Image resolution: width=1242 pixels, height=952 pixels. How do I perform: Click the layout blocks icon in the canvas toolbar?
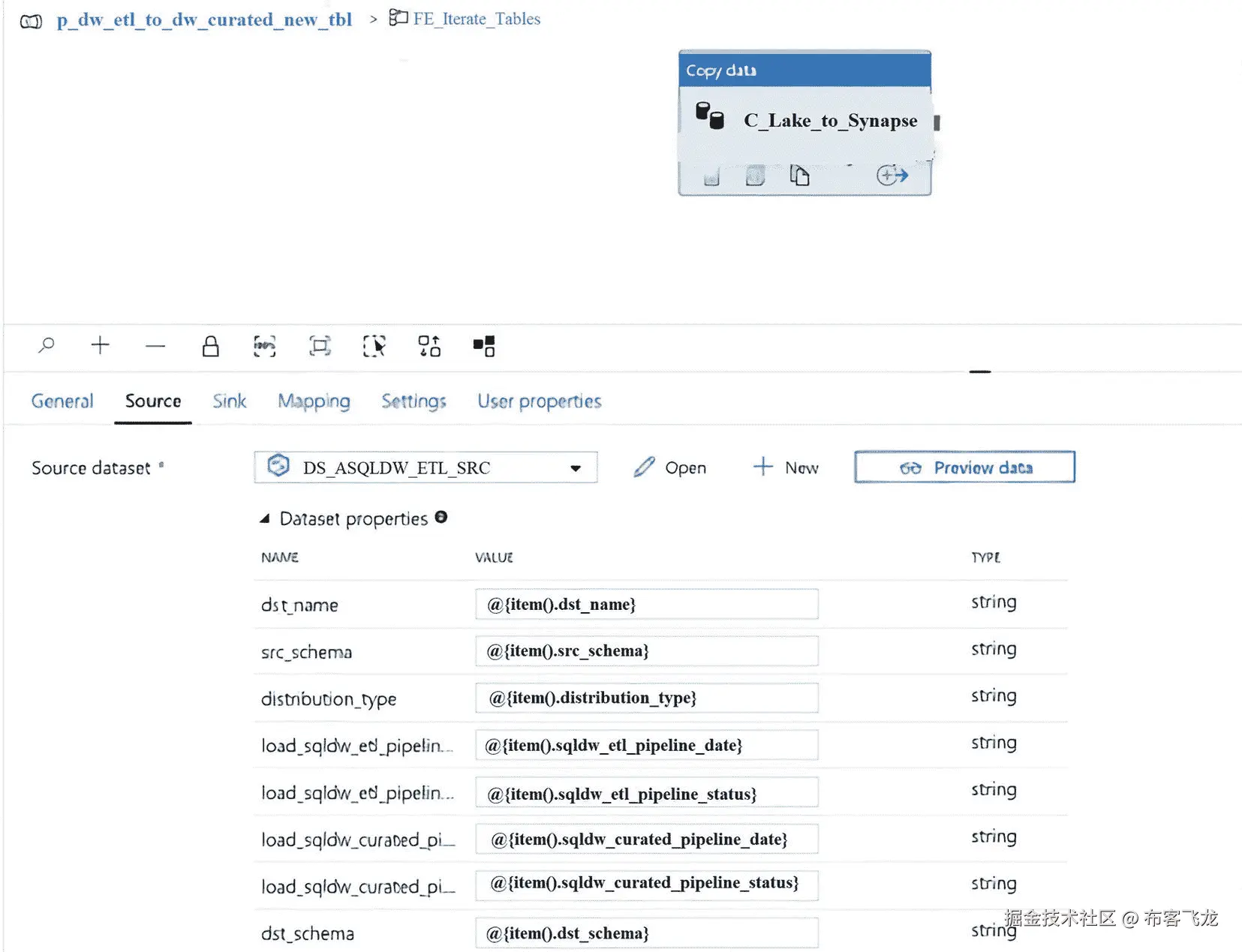point(484,346)
